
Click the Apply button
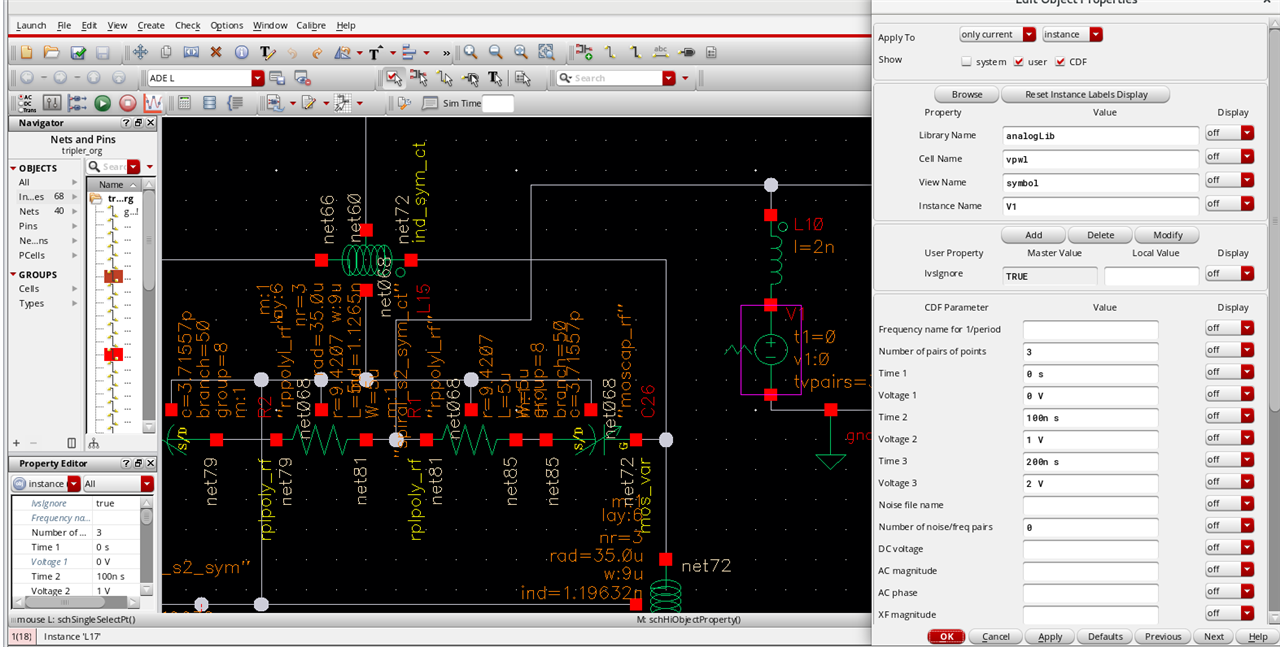(x=1050, y=636)
